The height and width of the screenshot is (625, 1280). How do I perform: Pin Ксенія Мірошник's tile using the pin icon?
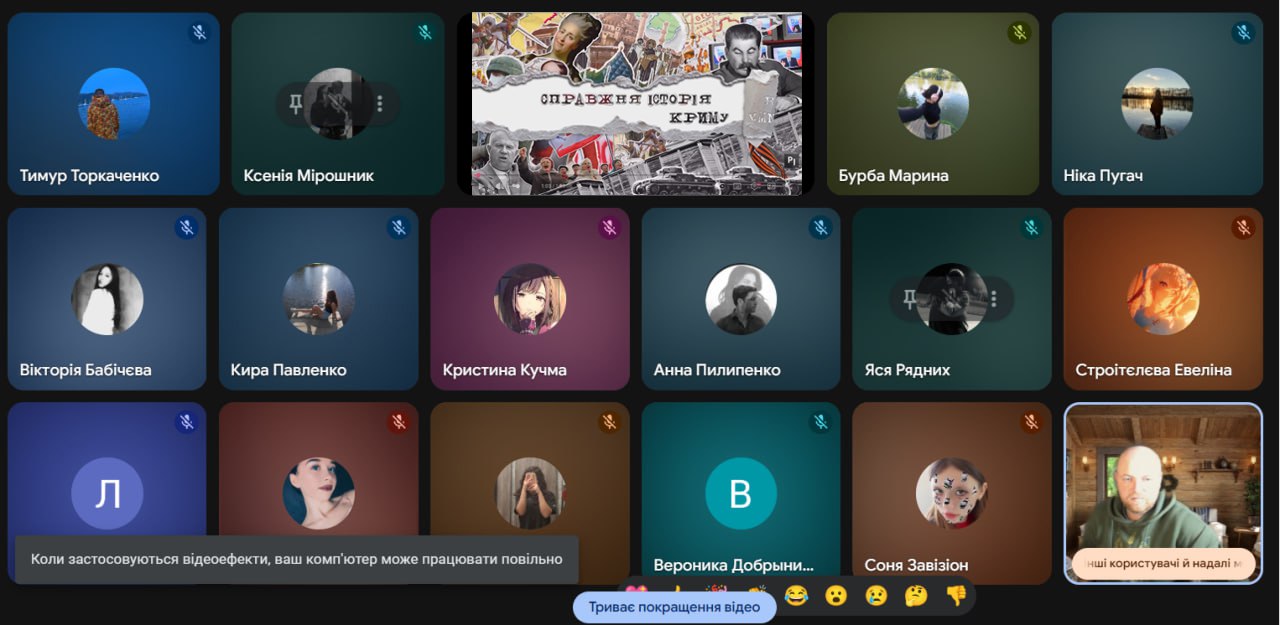pos(295,103)
